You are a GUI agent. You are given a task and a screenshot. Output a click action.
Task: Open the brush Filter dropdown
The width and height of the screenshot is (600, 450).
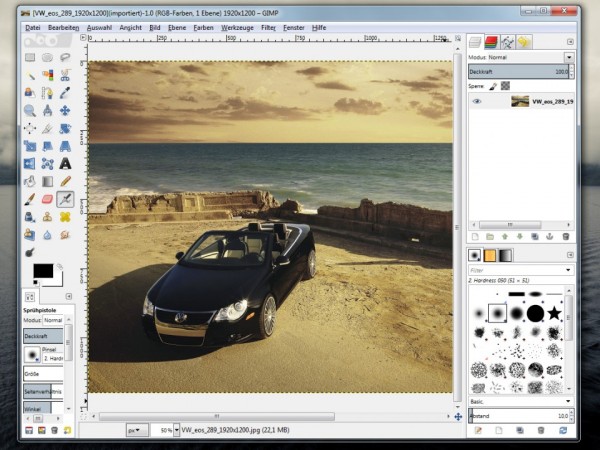(567, 270)
